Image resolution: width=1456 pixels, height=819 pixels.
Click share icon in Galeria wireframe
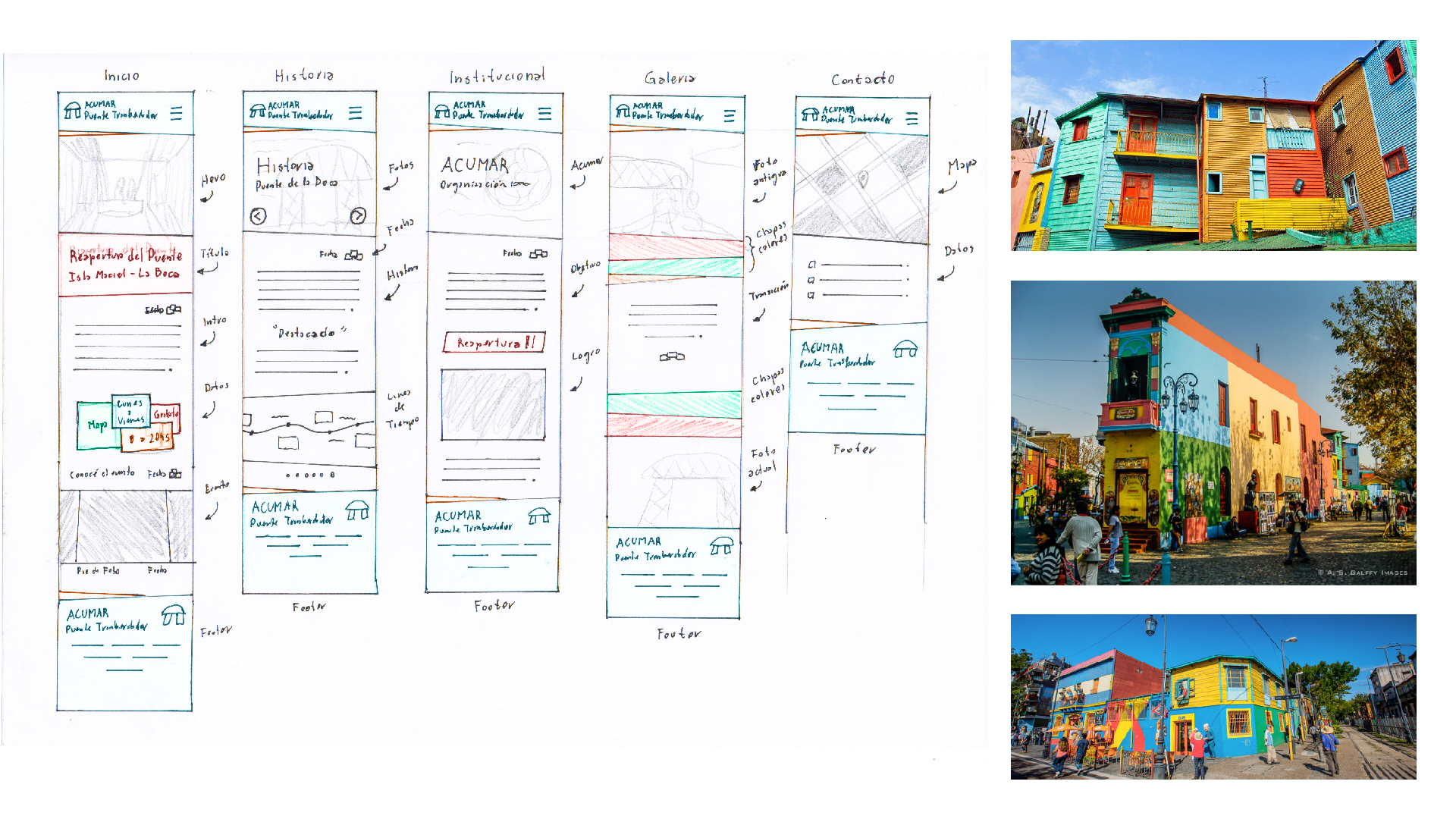(672, 356)
